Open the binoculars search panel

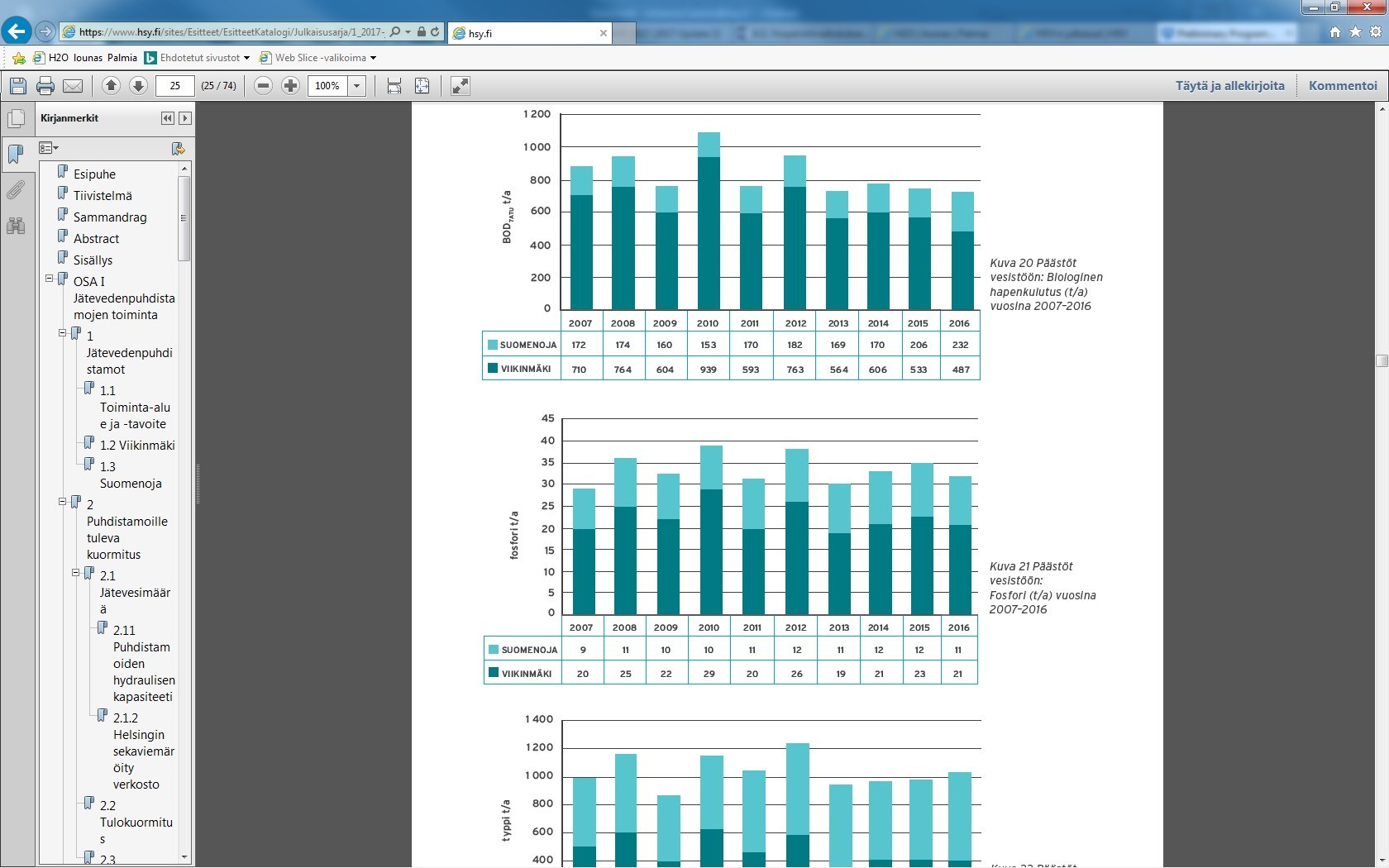tap(15, 226)
